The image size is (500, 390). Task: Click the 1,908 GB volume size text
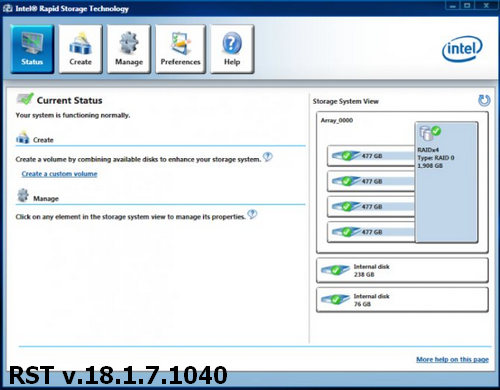pos(430,166)
